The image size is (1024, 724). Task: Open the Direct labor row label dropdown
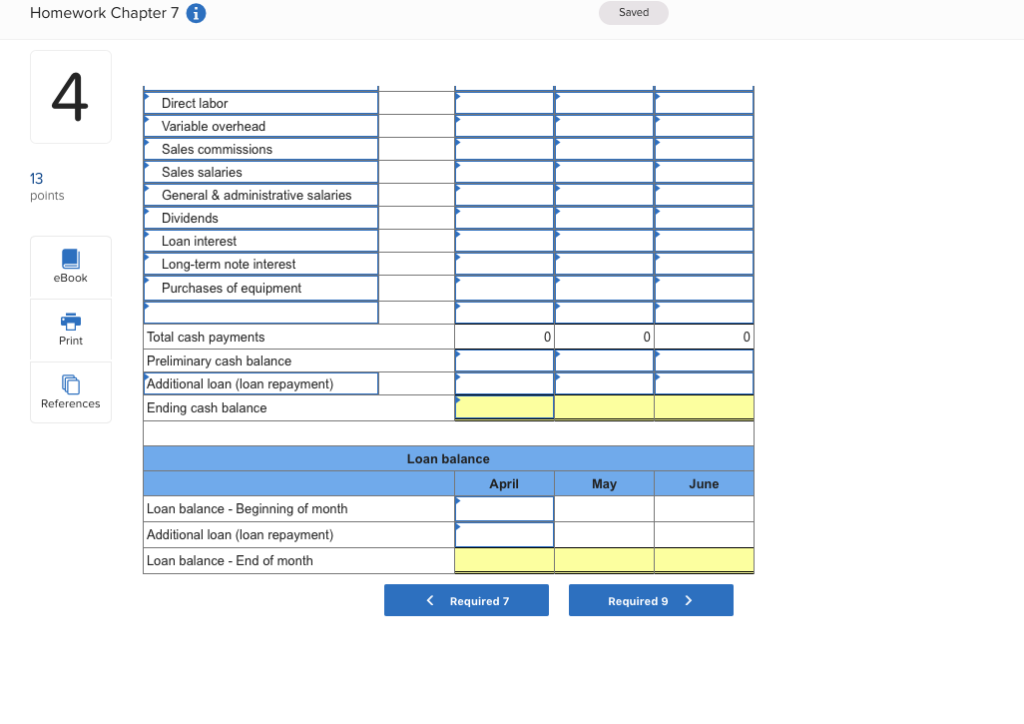[x=261, y=103]
